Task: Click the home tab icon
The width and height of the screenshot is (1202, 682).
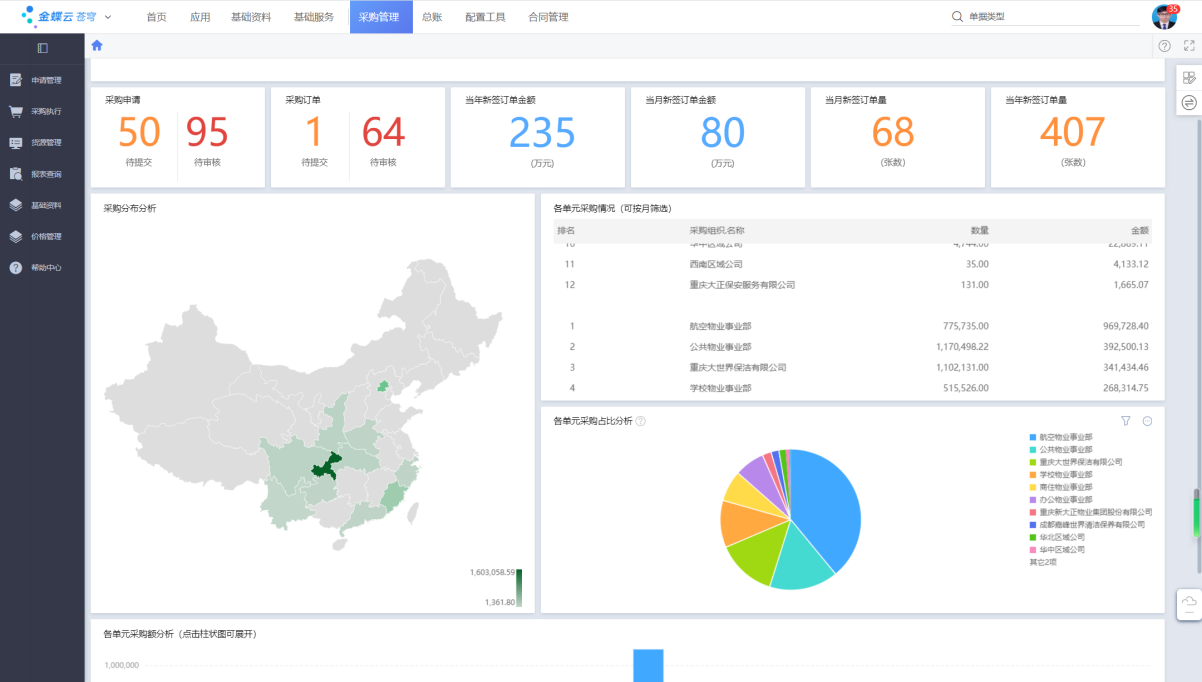Action: [97, 45]
